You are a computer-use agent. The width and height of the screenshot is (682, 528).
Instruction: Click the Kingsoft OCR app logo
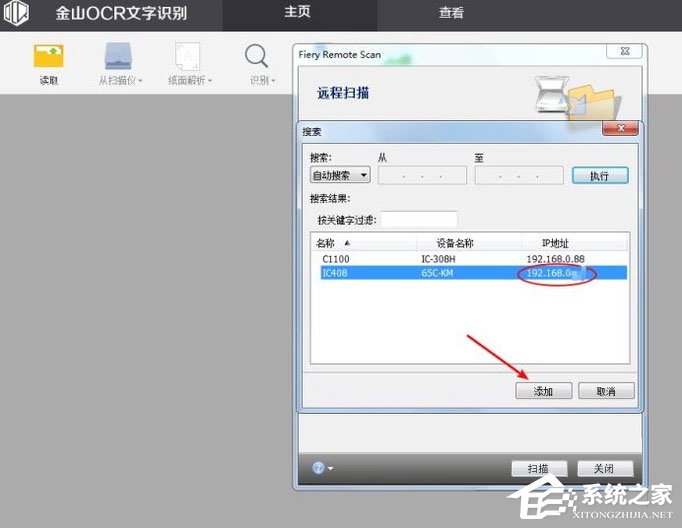22,14
